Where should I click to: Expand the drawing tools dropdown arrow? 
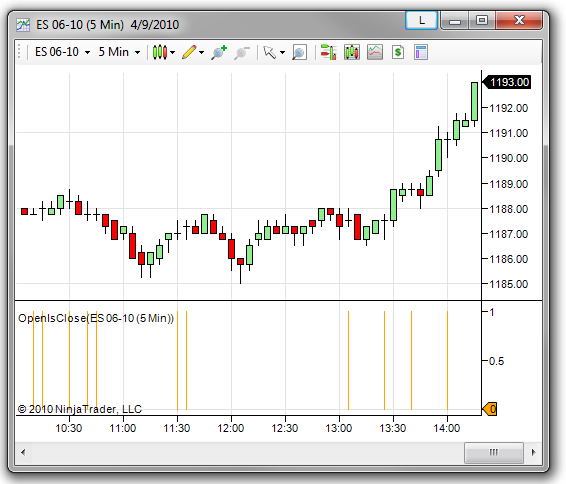(201, 53)
